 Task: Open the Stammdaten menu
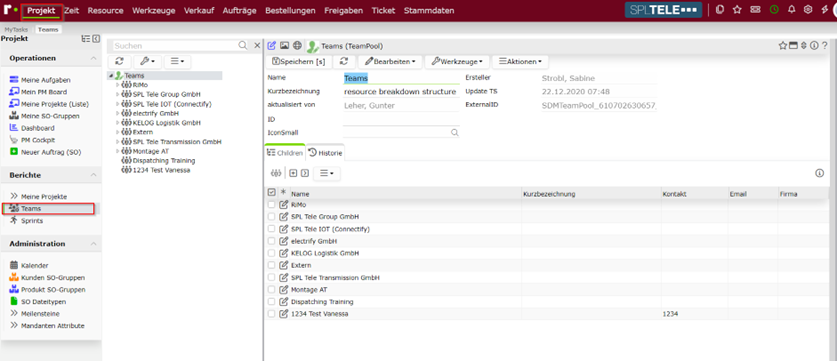(429, 10)
